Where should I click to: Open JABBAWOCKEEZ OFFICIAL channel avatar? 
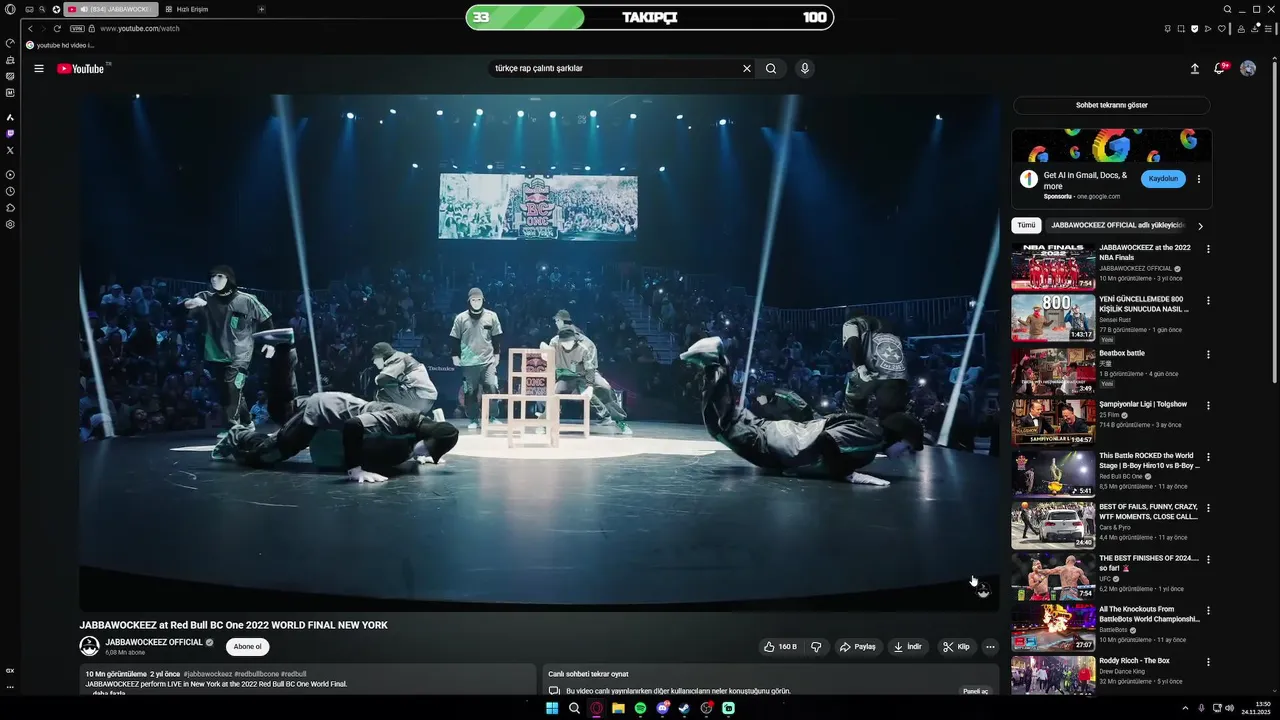pos(89,646)
